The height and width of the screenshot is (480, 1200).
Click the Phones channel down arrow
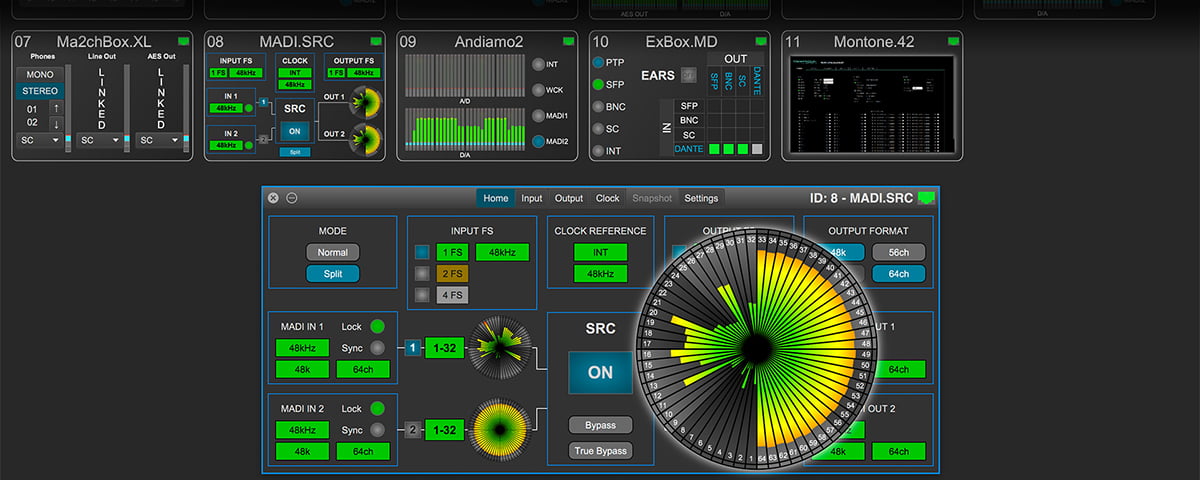[57, 124]
